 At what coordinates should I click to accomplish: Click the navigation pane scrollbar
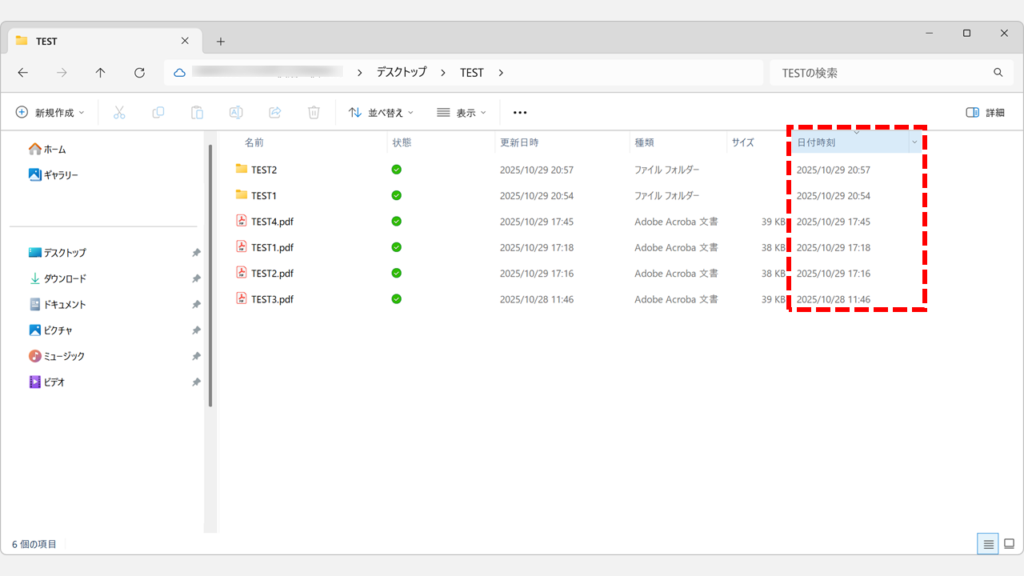(x=210, y=275)
